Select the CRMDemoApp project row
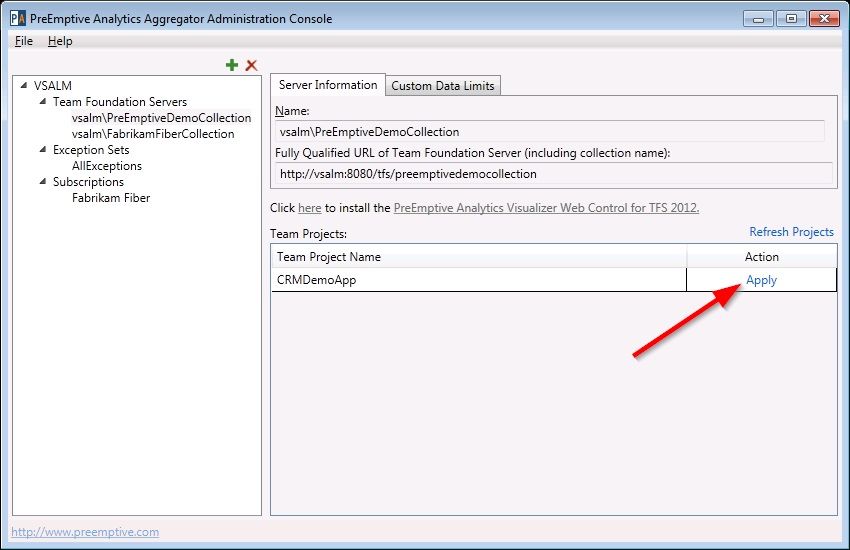Image resolution: width=850 pixels, height=550 pixels. 554,280
